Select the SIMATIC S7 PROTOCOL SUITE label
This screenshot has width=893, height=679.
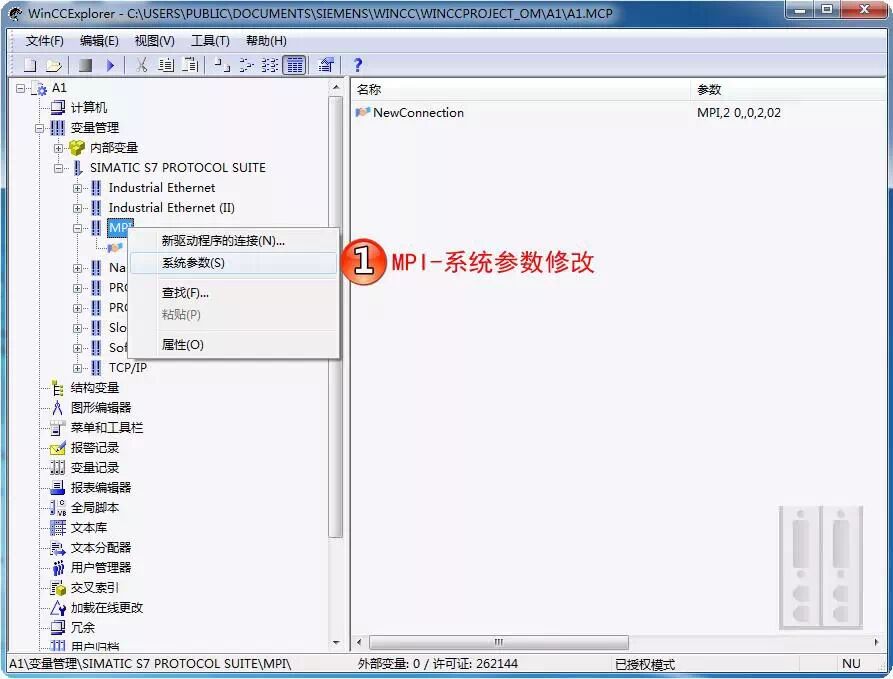tap(178, 168)
